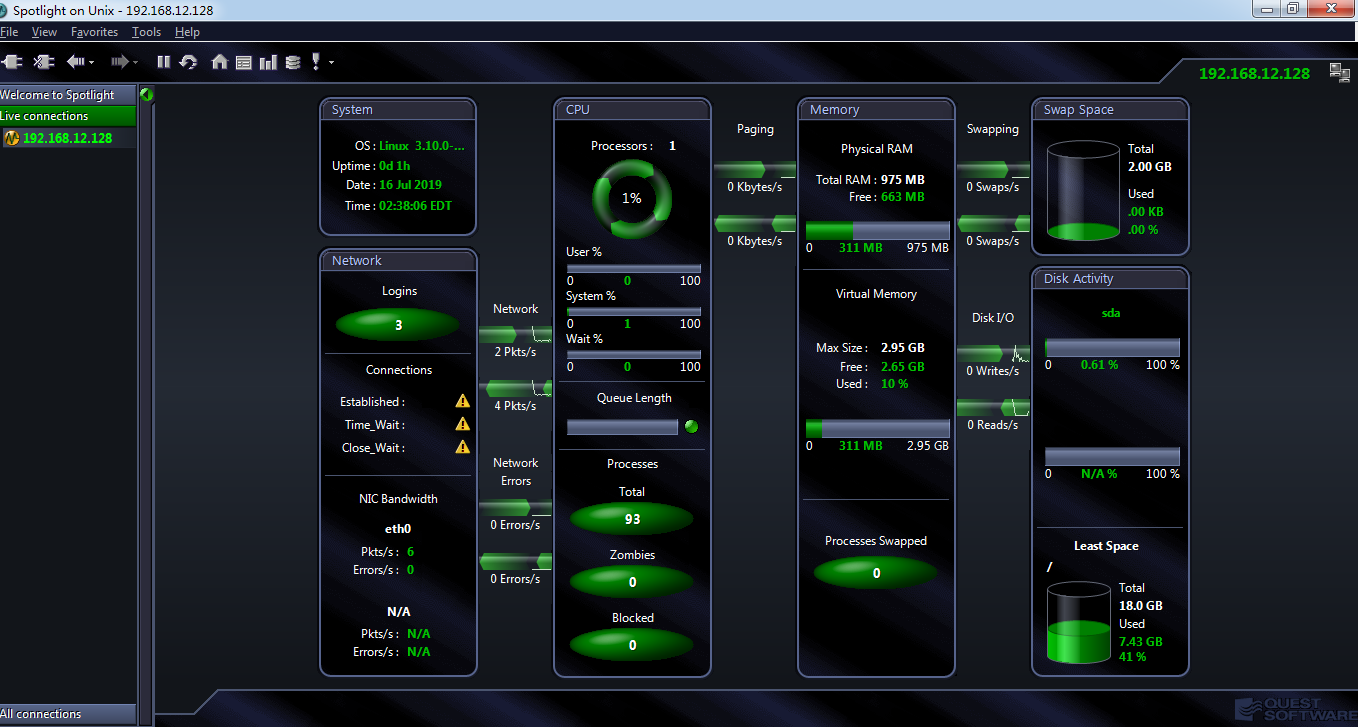Click the Connect plug icon in toolbar

(13, 62)
